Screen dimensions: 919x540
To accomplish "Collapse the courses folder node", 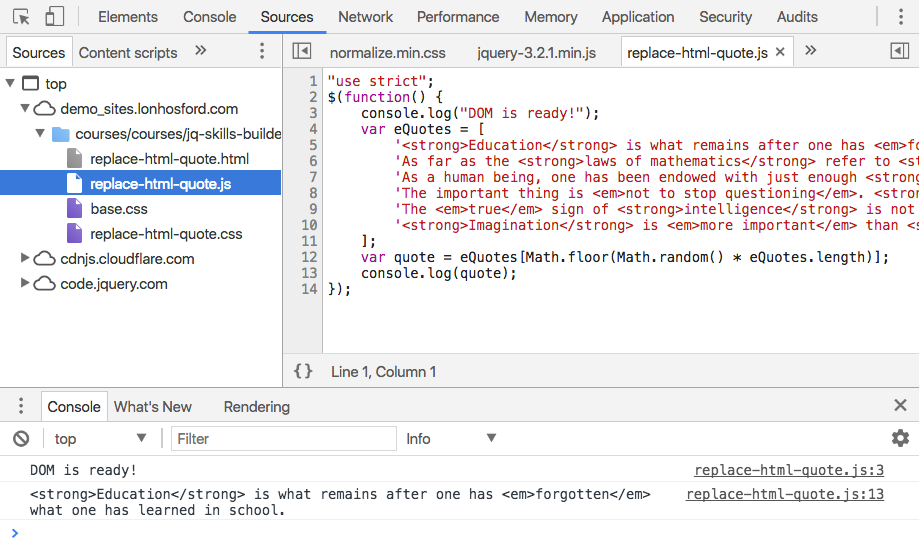I will point(40,134).
